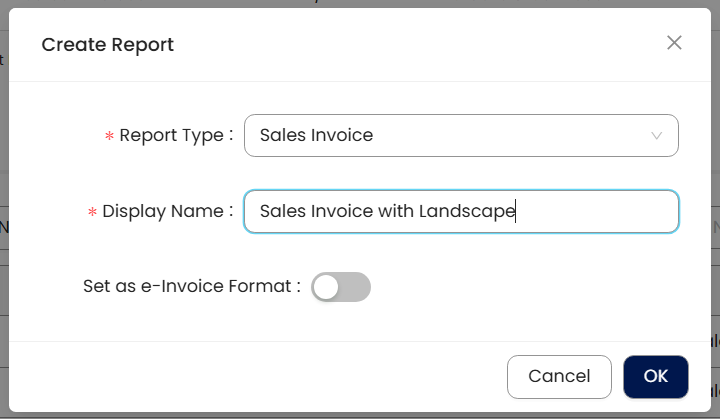
Task: Click the 'Display Name' field label
Action: pos(167,211)
